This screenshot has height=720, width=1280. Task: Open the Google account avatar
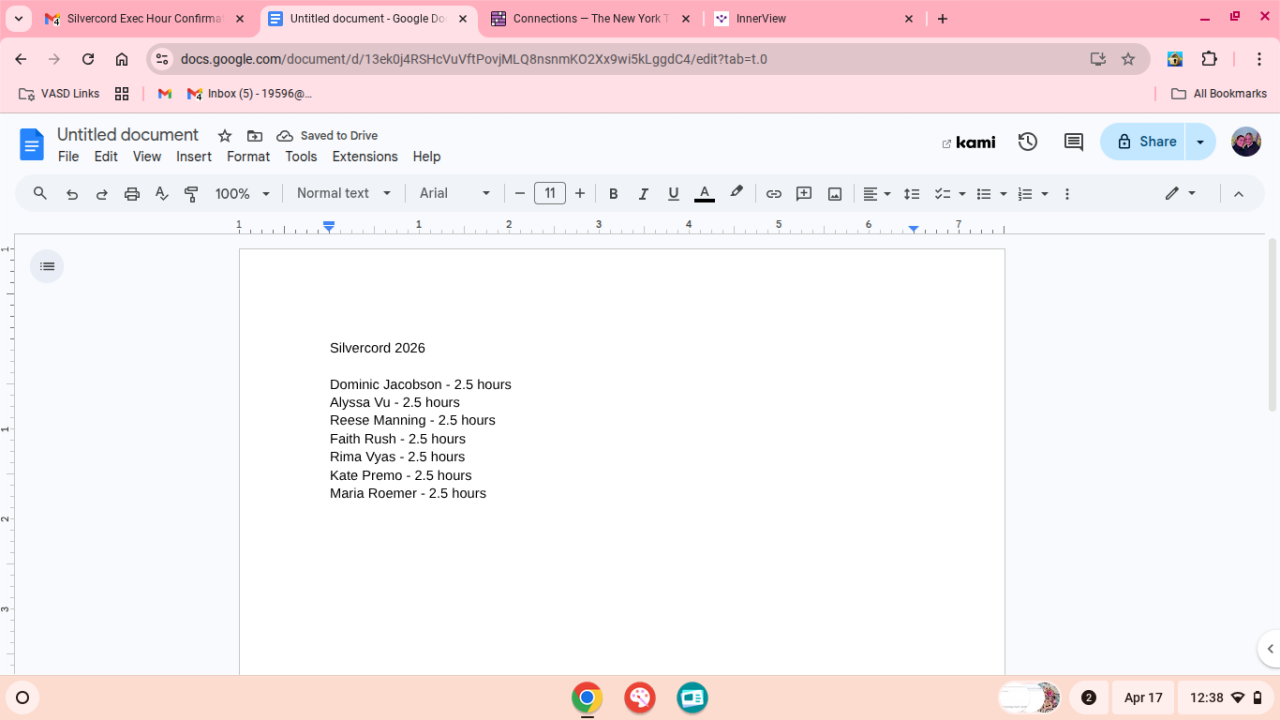[x=1246, y=142]
